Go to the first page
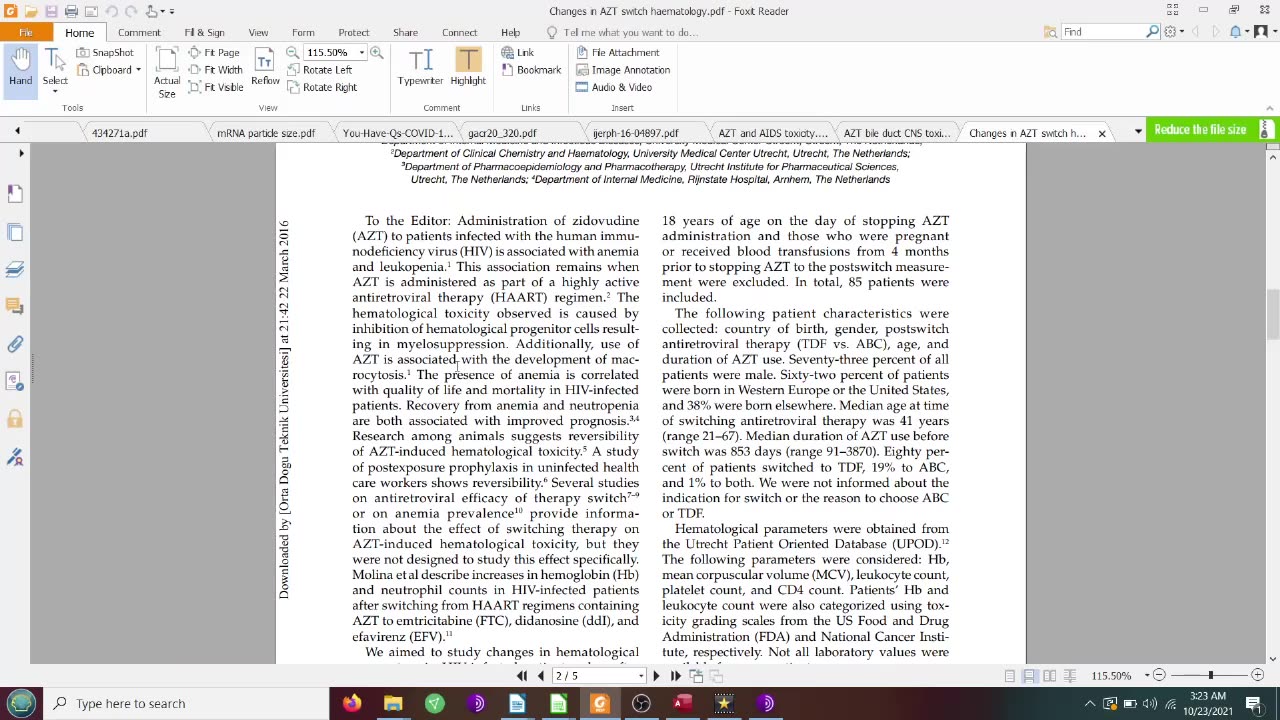Image resolution: width=1280 pixels, height=720 pixels. pos(522,676)
